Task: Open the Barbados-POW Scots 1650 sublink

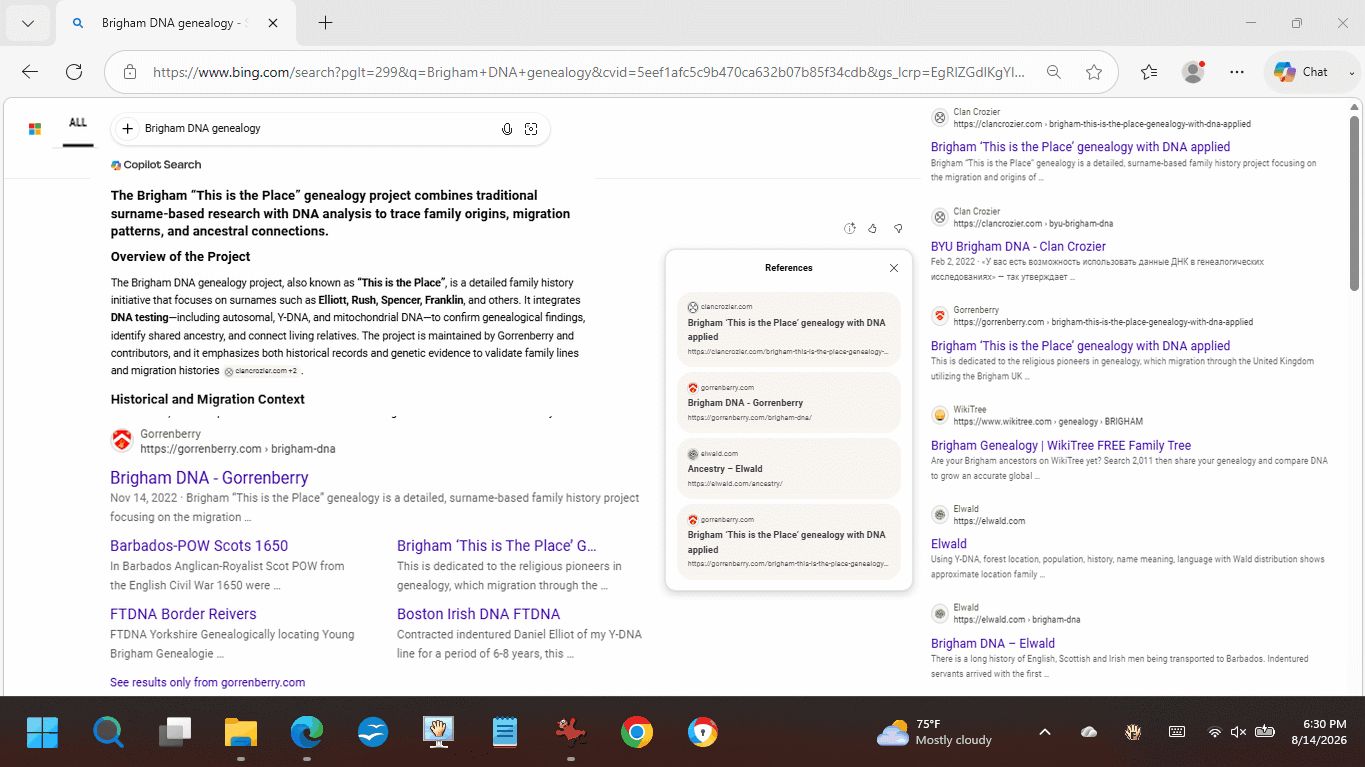Action: (x=199, y=546)
